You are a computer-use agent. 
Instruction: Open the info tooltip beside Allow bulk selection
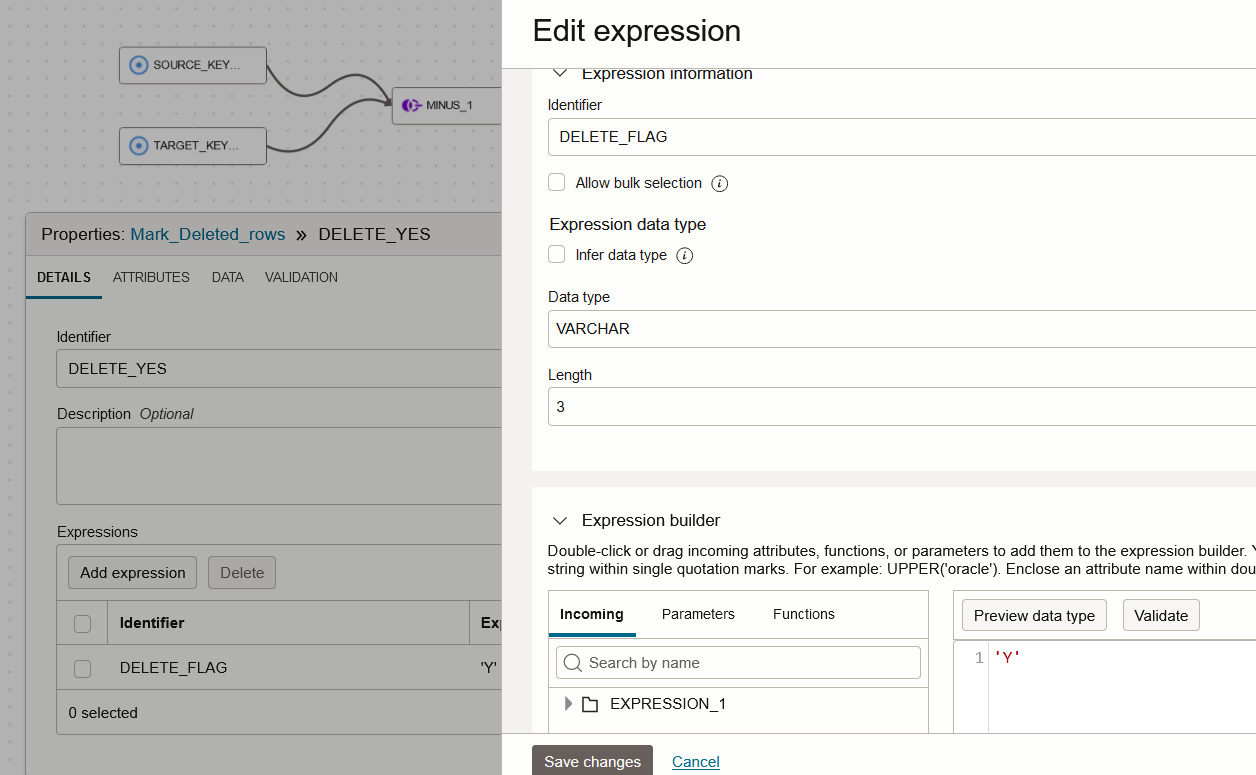click(x=722, y=182)
